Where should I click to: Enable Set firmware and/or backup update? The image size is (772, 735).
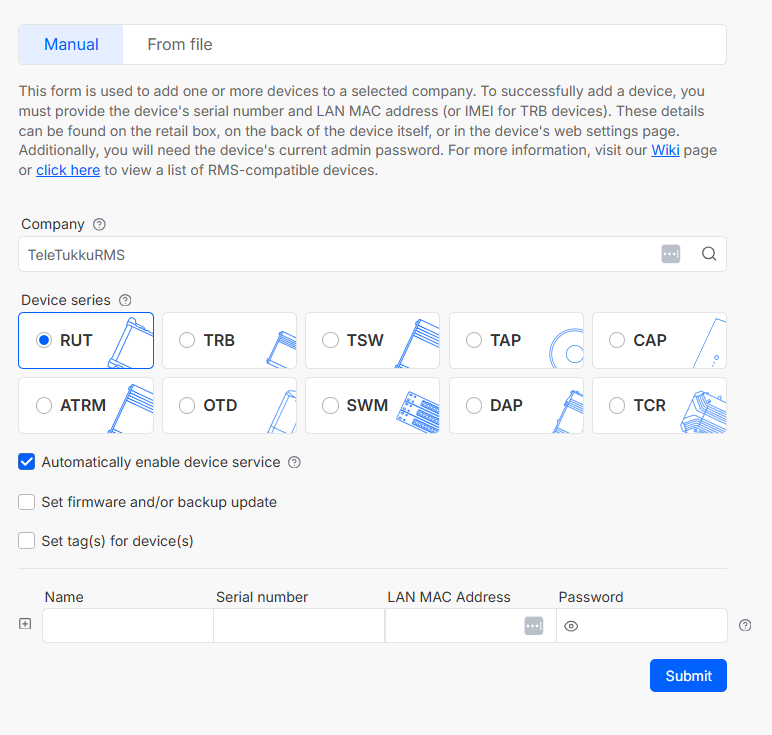(27, 502)
